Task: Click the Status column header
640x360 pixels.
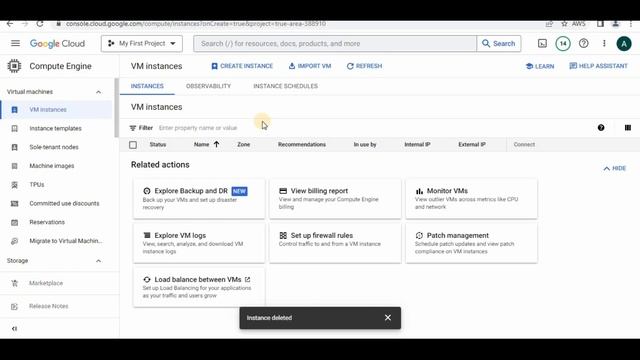Action: click(158, 144)
